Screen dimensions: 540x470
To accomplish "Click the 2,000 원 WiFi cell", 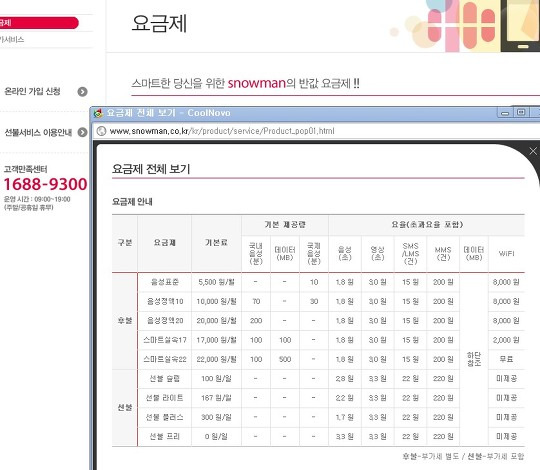I will point(506,340).
